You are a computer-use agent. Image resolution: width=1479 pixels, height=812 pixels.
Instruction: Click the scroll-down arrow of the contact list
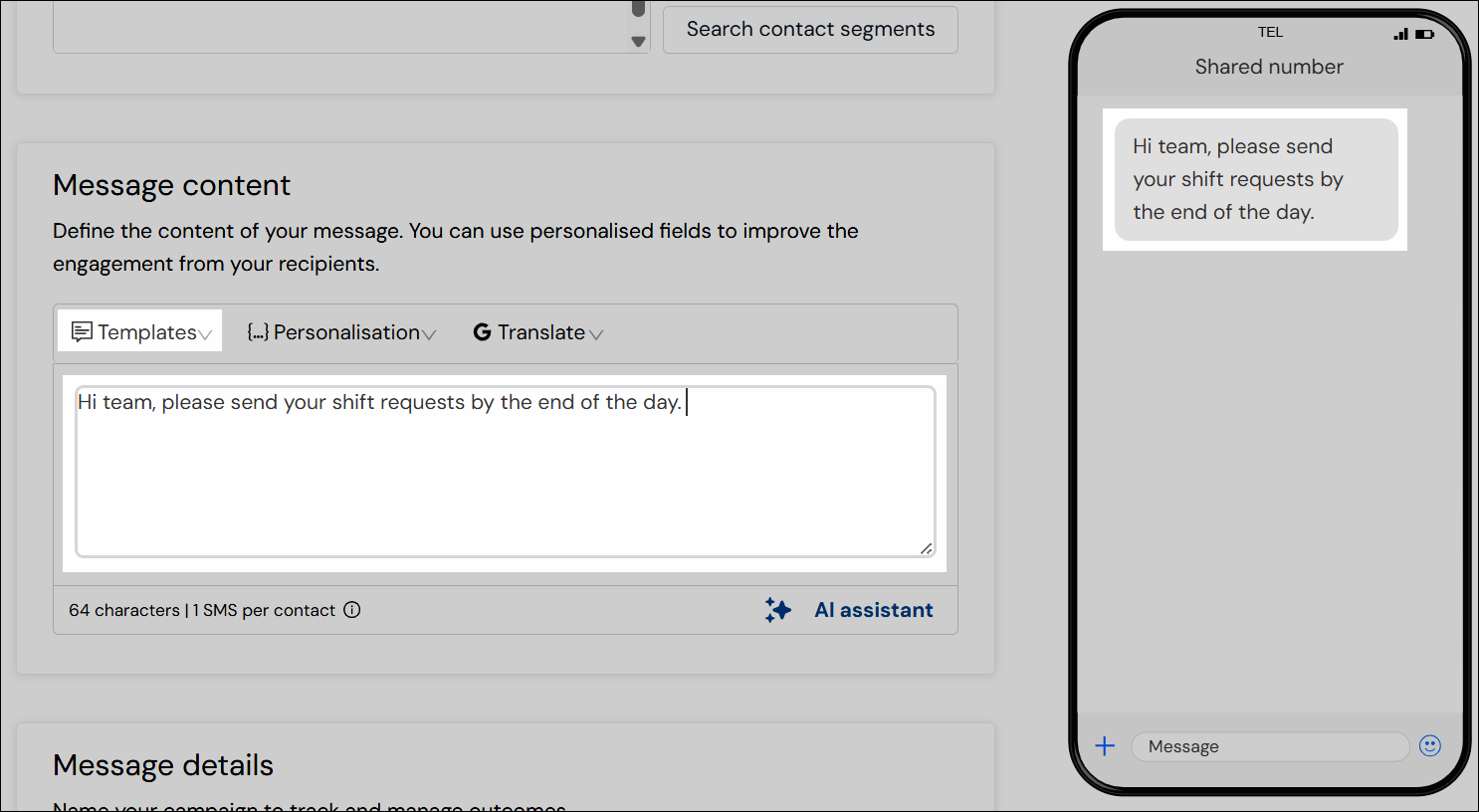pos(639,42)
